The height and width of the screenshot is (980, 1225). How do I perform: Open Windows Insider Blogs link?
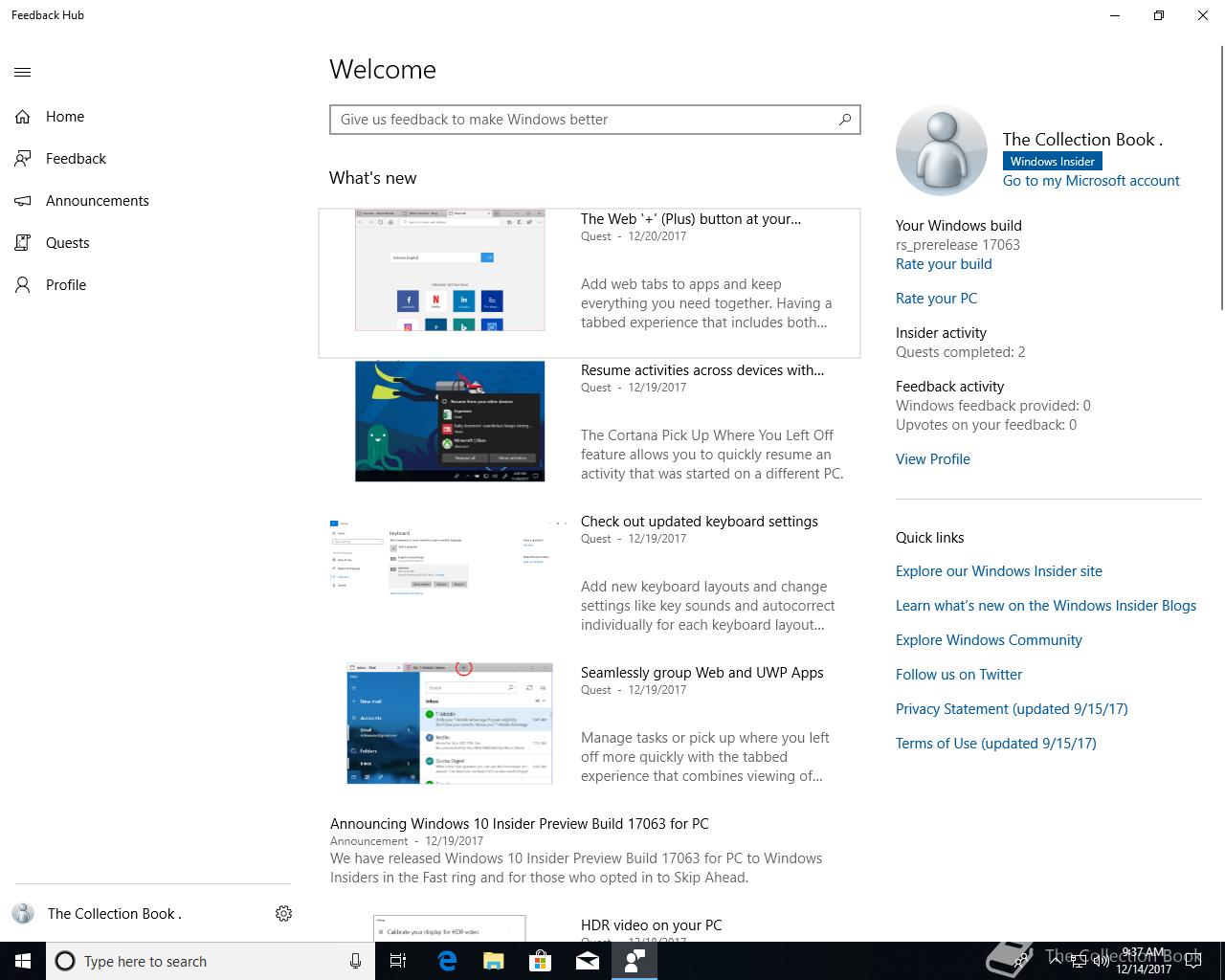tap(1046, 606)
